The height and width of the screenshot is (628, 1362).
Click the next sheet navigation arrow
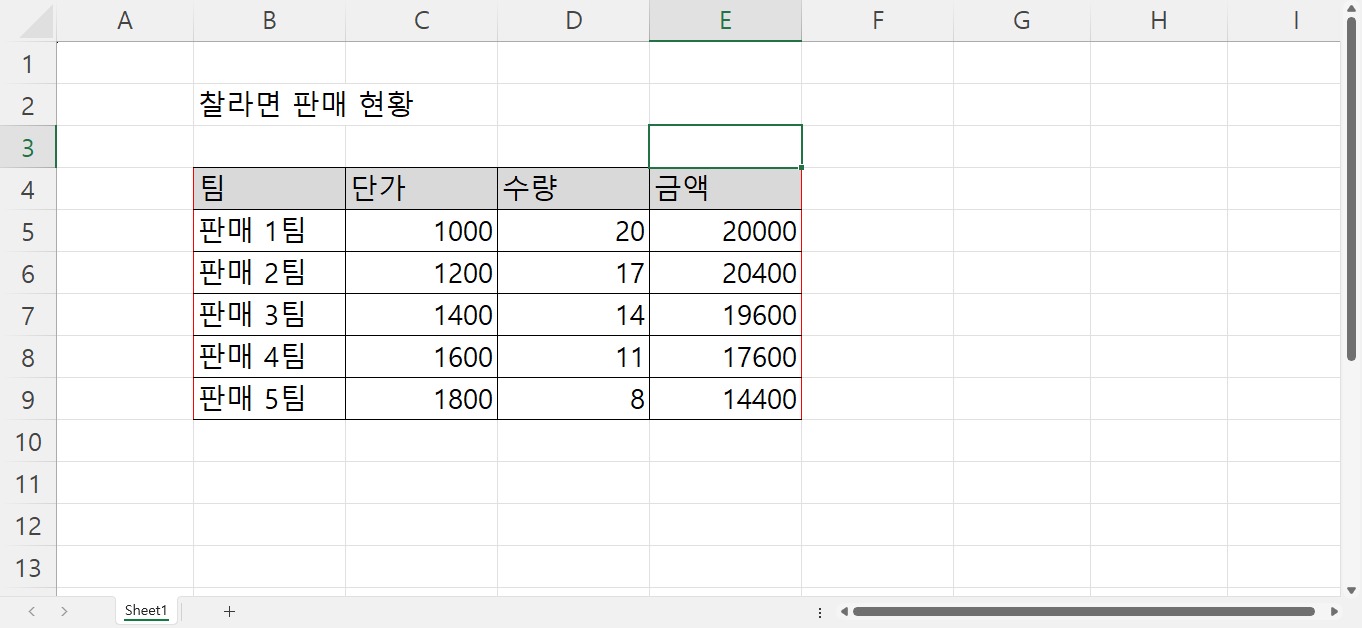point(64,611)
